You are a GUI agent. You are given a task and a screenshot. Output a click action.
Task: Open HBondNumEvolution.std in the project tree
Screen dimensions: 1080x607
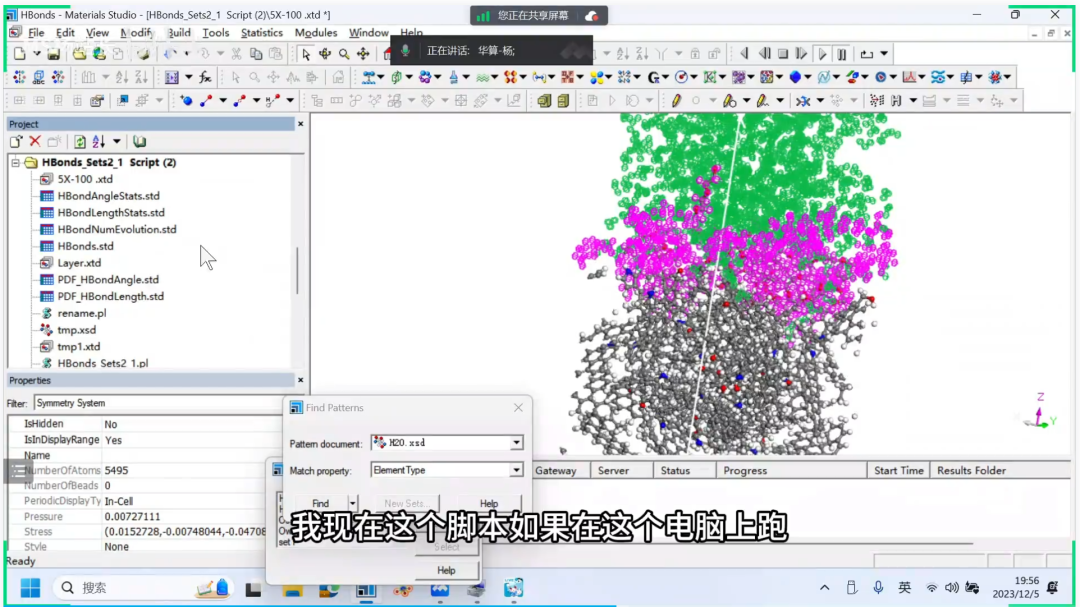(116, 229)
